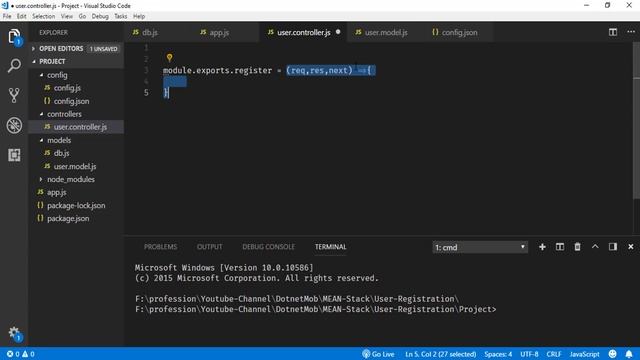This screenshot has height=360, width=640.
Task: Open db.js in the models folder
Action: (76, 153)
